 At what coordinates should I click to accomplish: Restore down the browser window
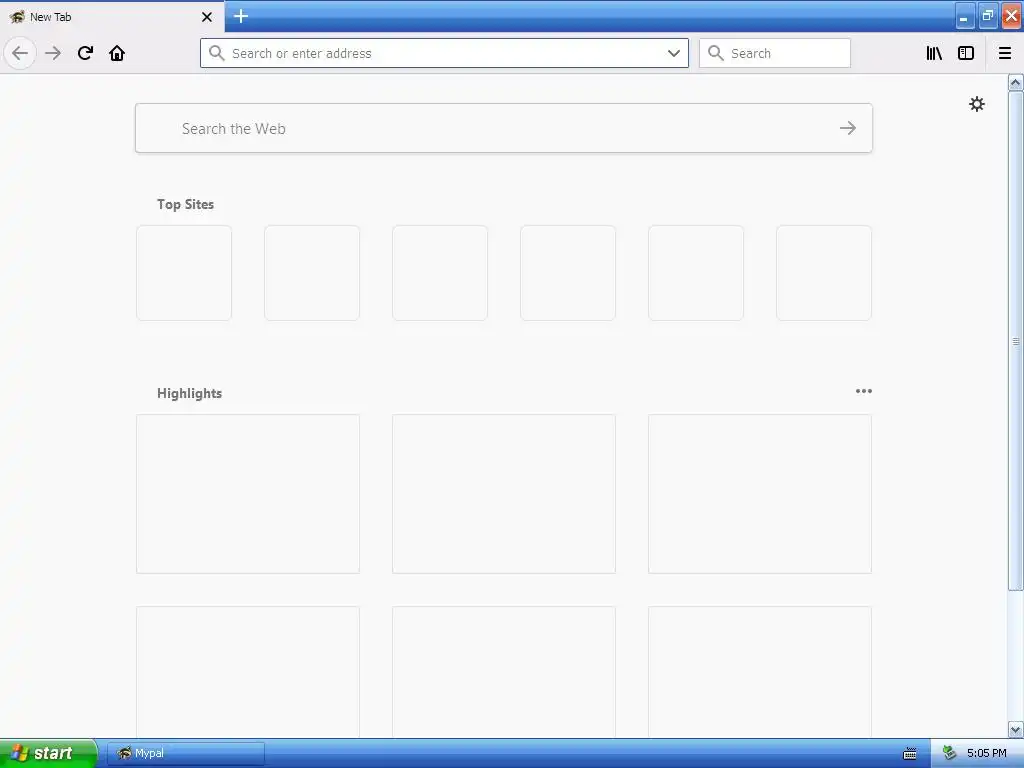point(987,16)
